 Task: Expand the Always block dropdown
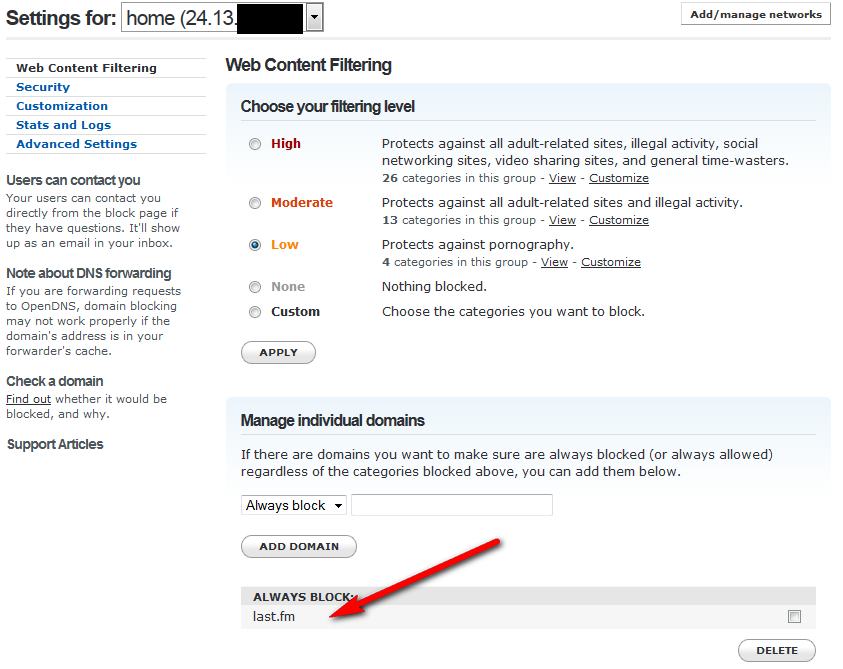pos(294,506)
